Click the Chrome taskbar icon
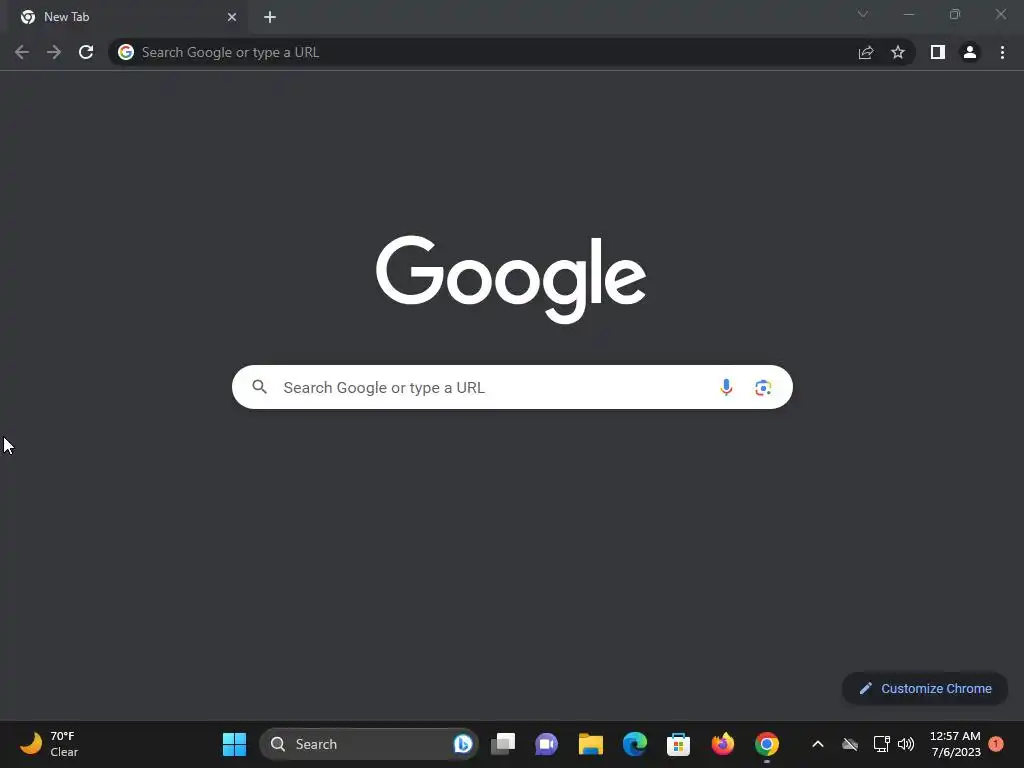The image size is (1024, 768). point(767,744)
